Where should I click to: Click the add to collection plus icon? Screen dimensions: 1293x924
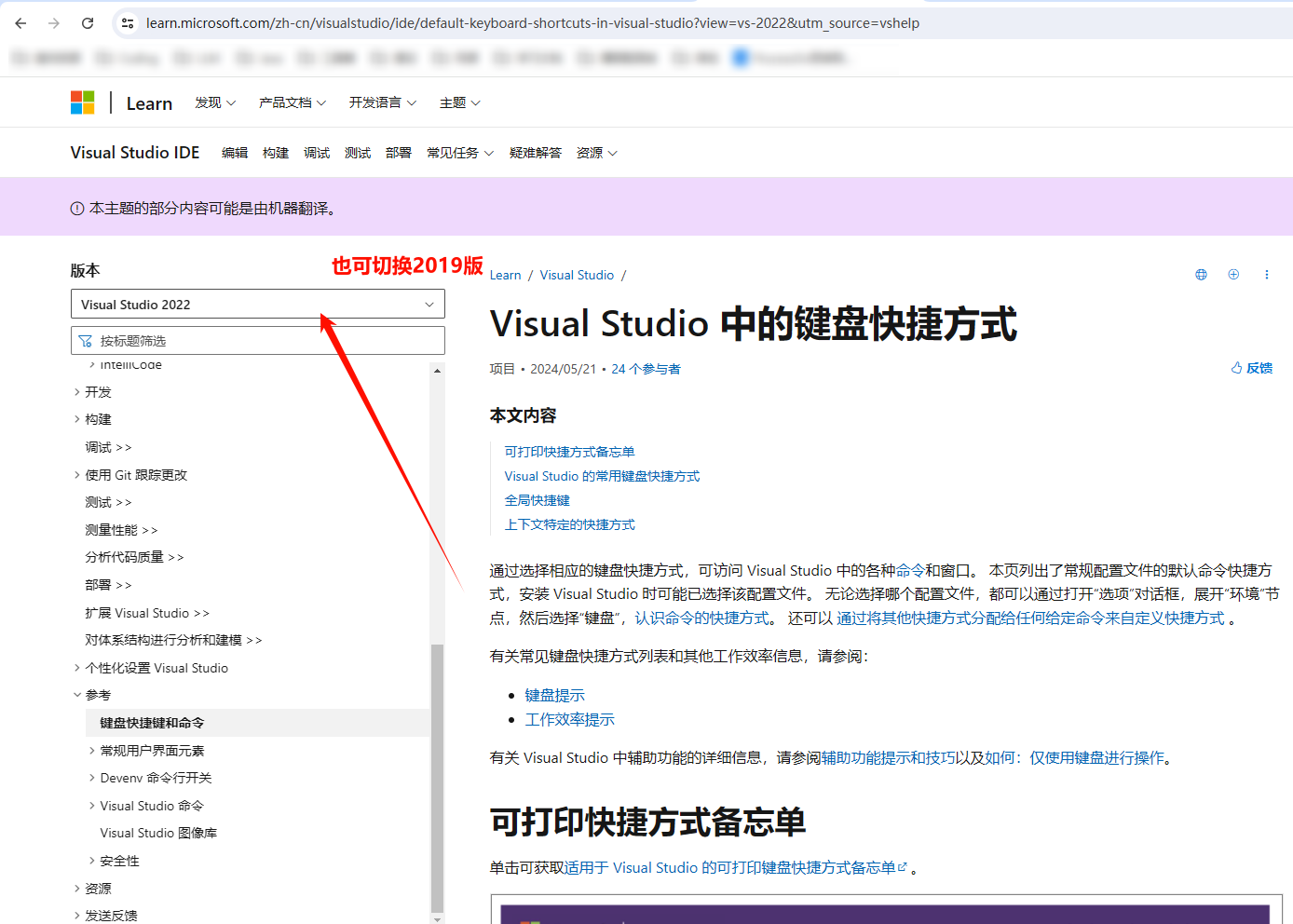point(1233,275)
